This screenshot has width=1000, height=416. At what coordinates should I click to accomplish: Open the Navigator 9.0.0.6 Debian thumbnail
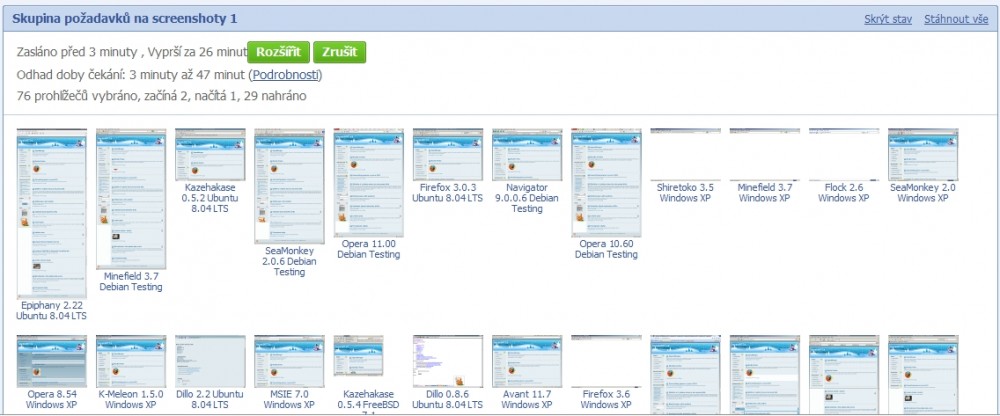coord(526,153)
